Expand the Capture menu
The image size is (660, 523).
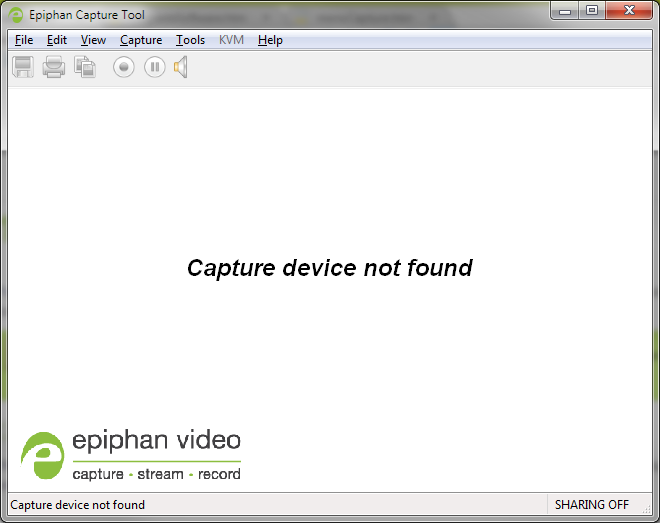[x=141, y=40]
